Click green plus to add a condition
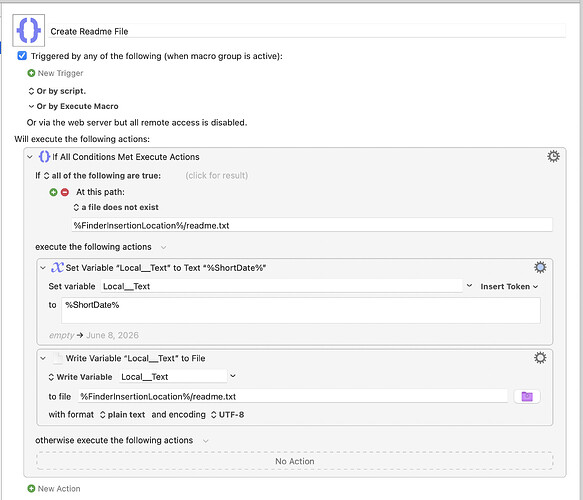 54,192
